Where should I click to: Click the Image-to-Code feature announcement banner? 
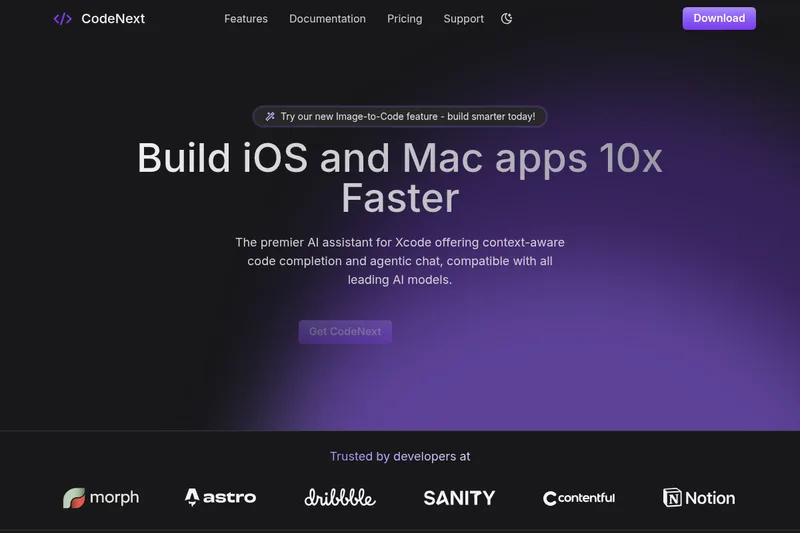400,116
